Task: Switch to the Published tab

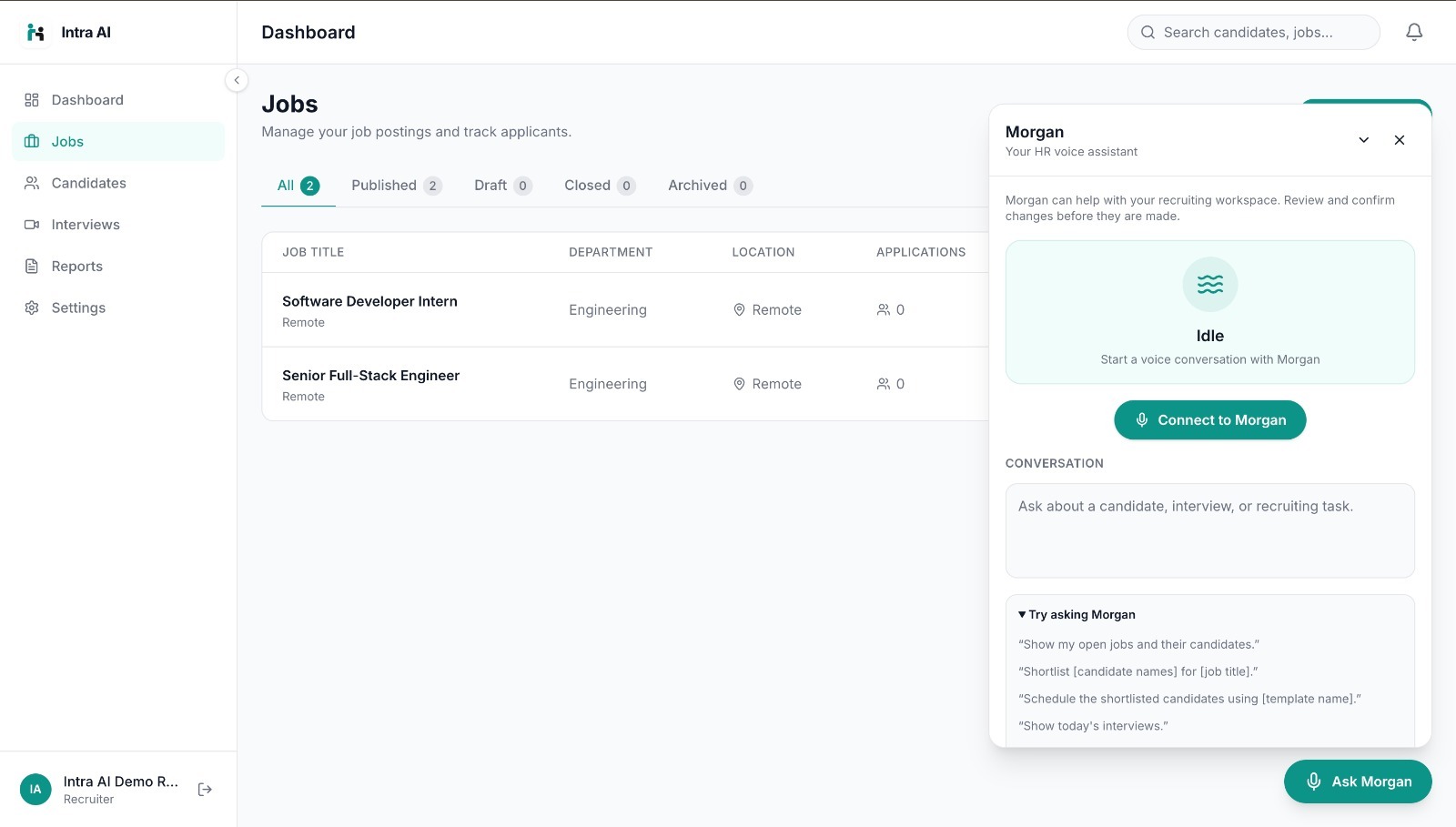Action: pos(397,186)
